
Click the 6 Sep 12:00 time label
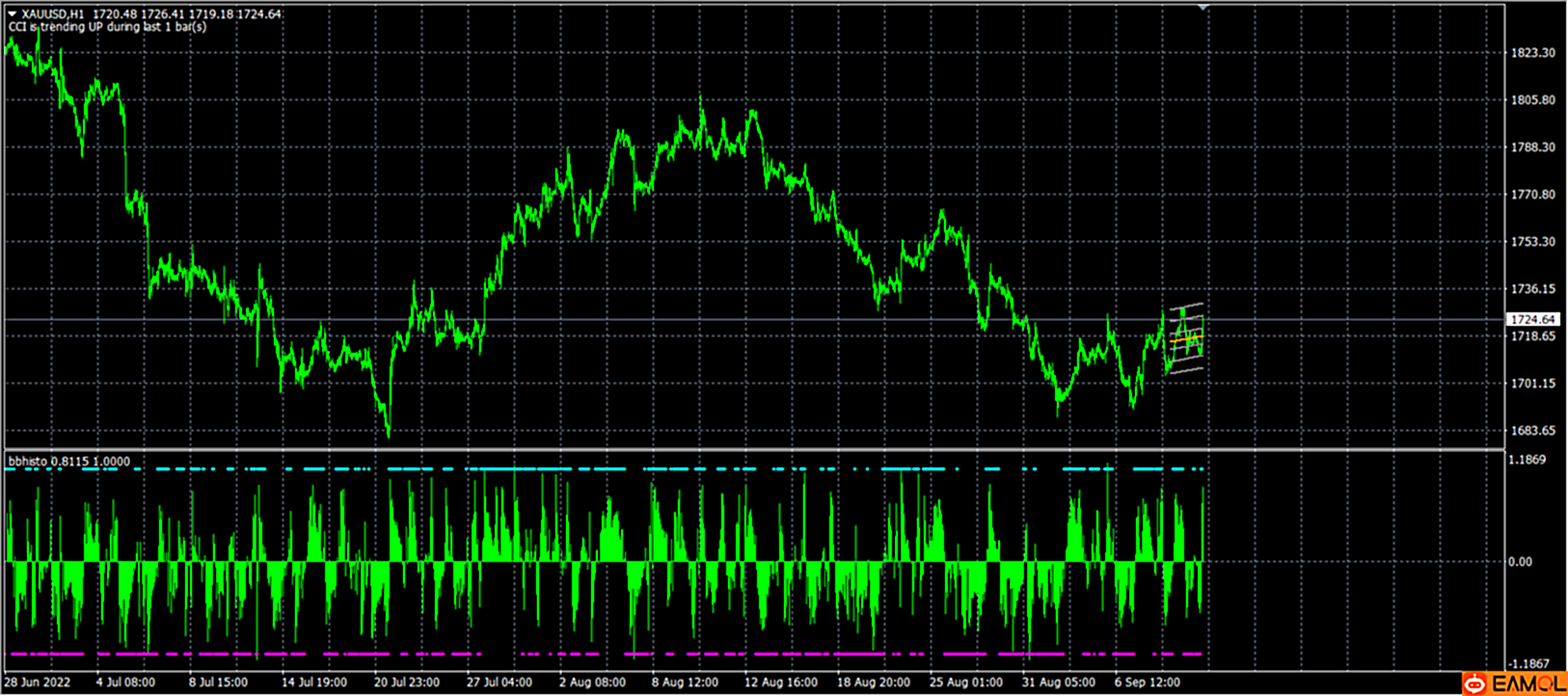click(x=1148, y=683)
